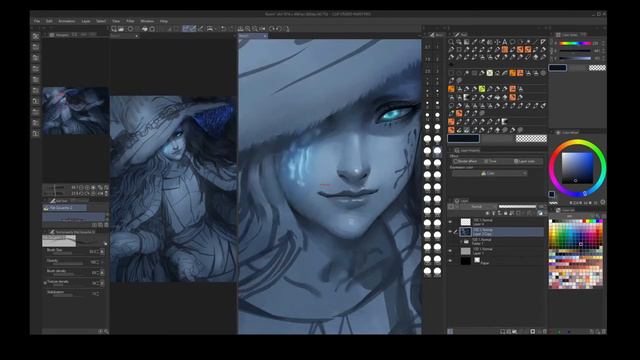Open the Normal blending mode dropdown

point(478,207)
